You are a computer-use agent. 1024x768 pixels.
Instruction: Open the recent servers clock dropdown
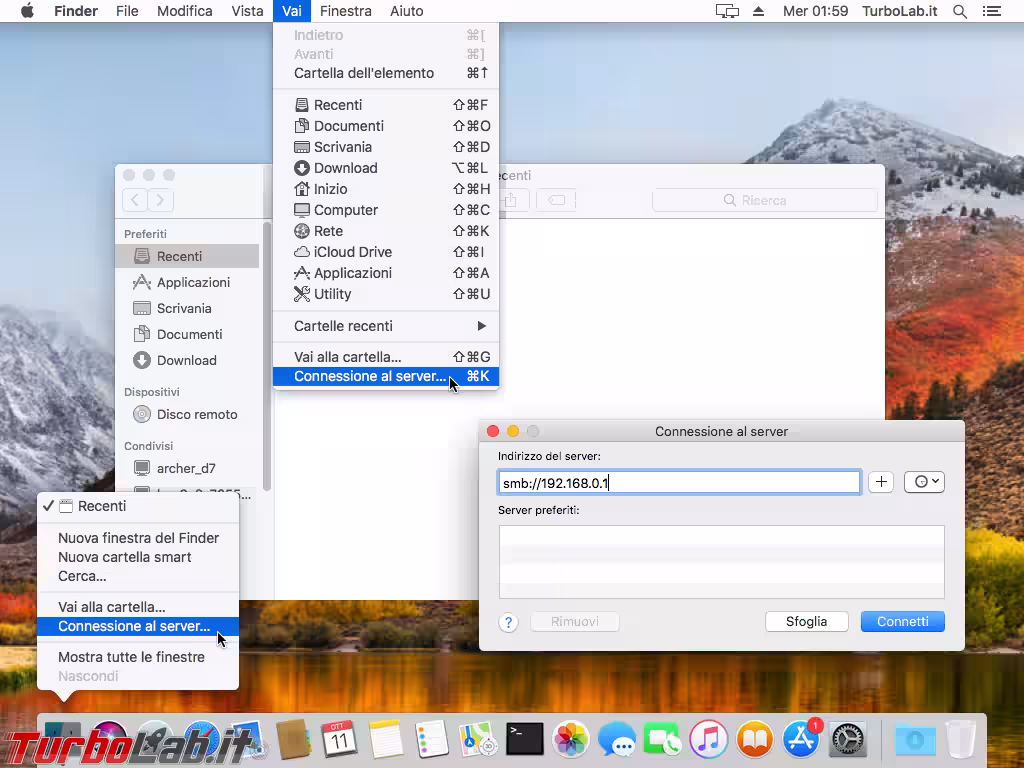coord(924,481)
